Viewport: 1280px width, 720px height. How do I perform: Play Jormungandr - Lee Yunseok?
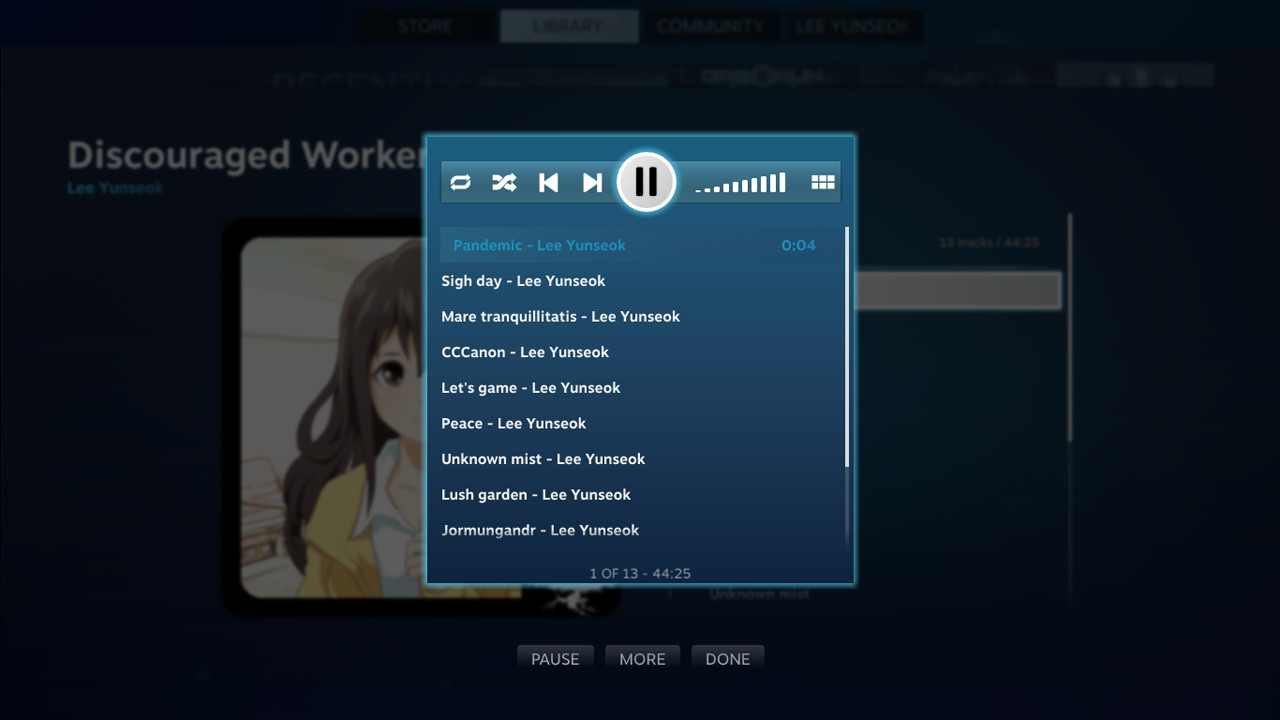pos(642,530)
